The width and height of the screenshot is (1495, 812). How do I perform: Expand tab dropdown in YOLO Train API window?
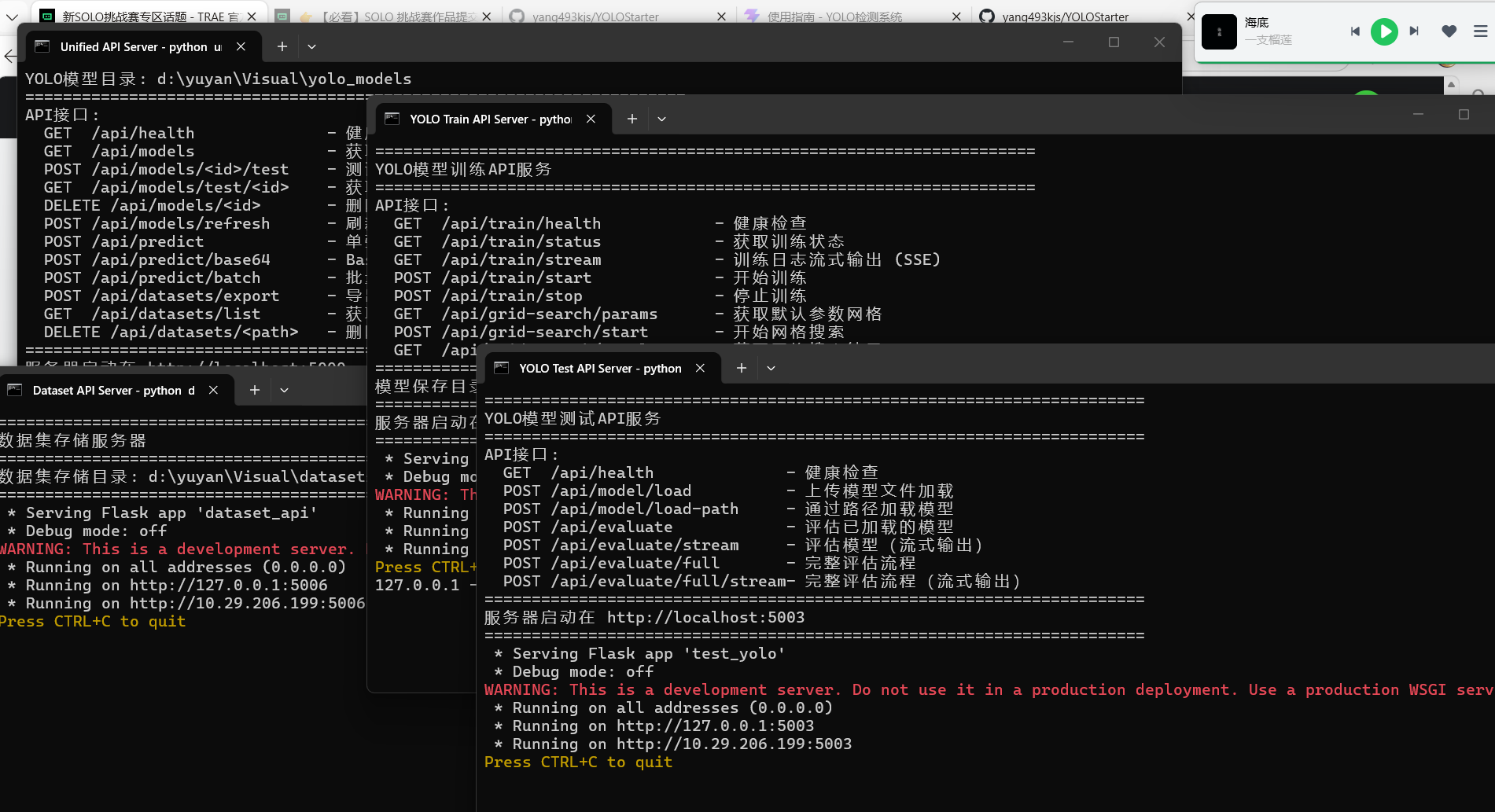pos(661,119)
